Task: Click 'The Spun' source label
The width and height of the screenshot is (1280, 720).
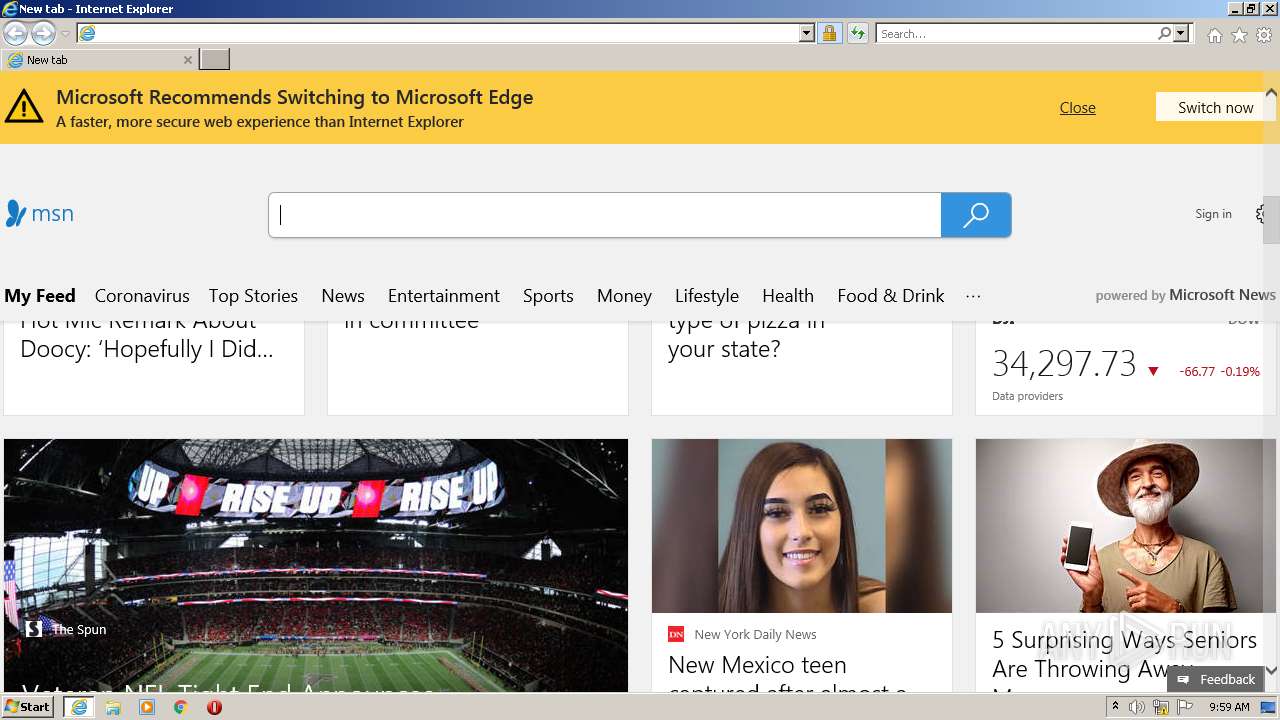Action: coord(79,629)
